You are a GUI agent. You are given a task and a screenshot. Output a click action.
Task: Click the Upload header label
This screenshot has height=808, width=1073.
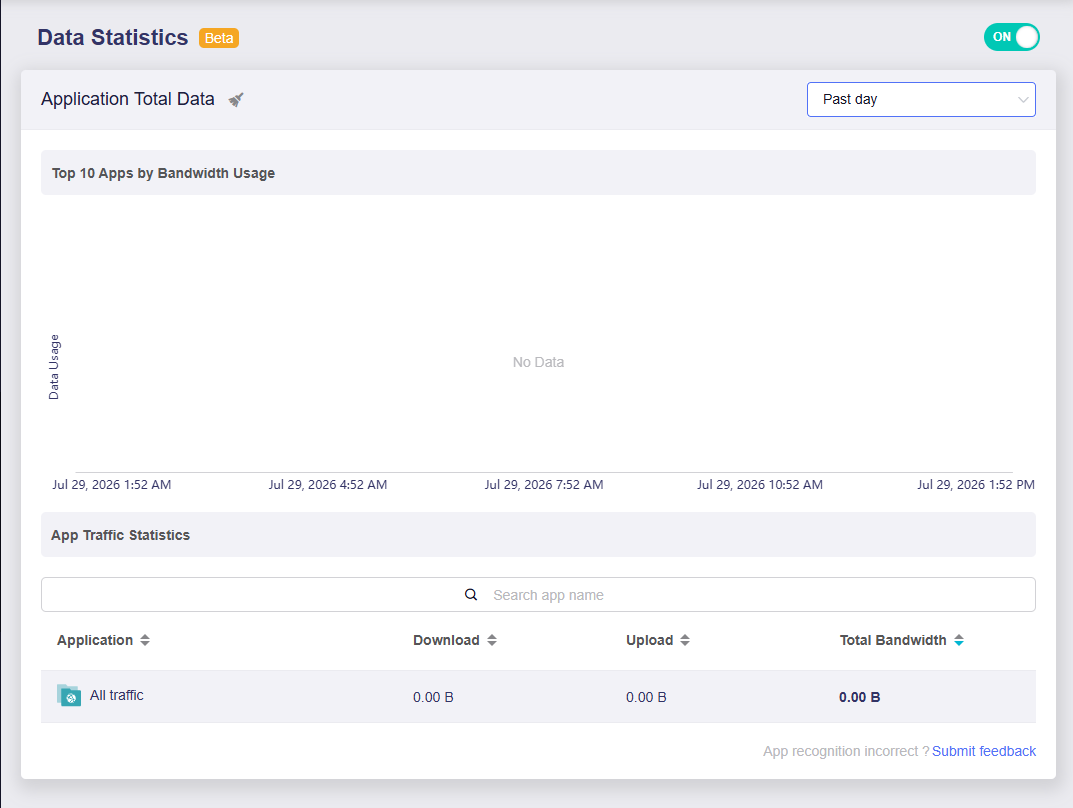[649, 640]
